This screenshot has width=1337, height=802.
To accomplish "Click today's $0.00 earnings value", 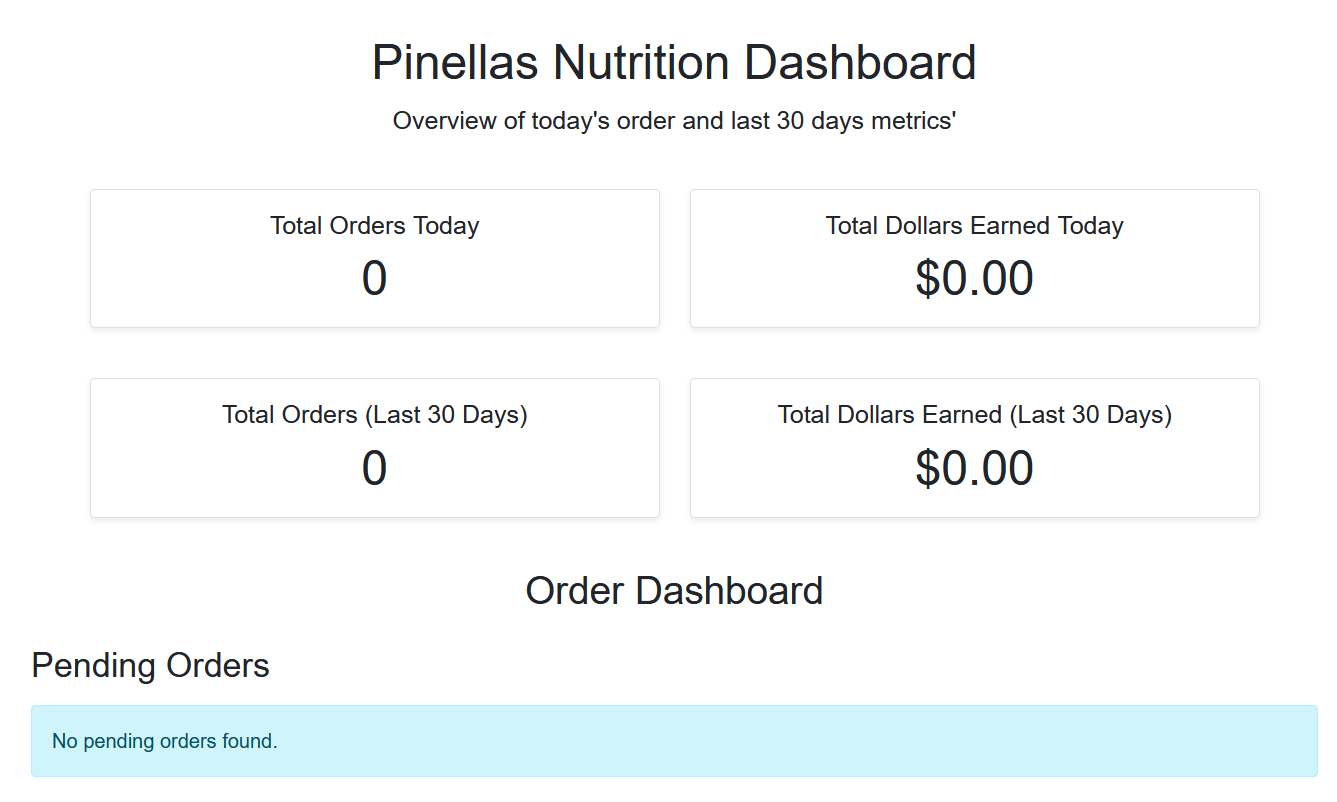I will pyautogui.click(x=974, y=278).
